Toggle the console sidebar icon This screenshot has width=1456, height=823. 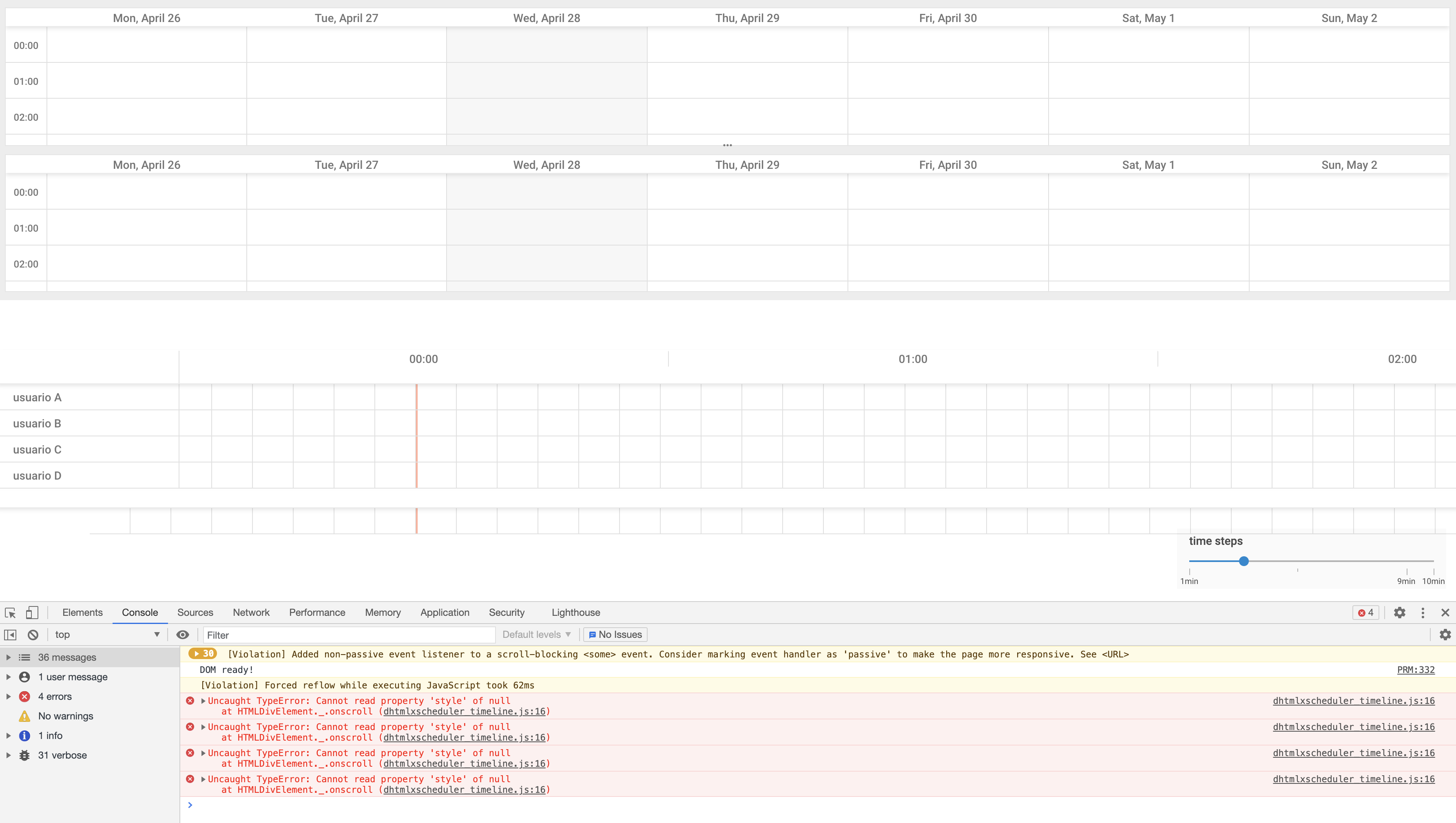(x=10, y=635)
